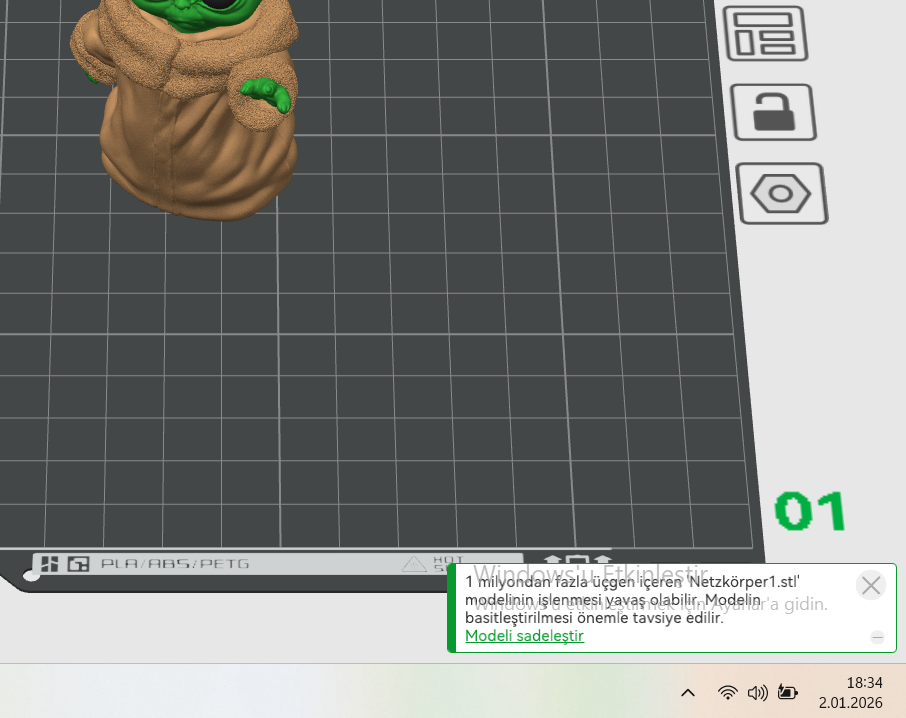
Task: Expand the hidden system tray icons chevron
Action: pyautogui.click(x=688, y=692)
